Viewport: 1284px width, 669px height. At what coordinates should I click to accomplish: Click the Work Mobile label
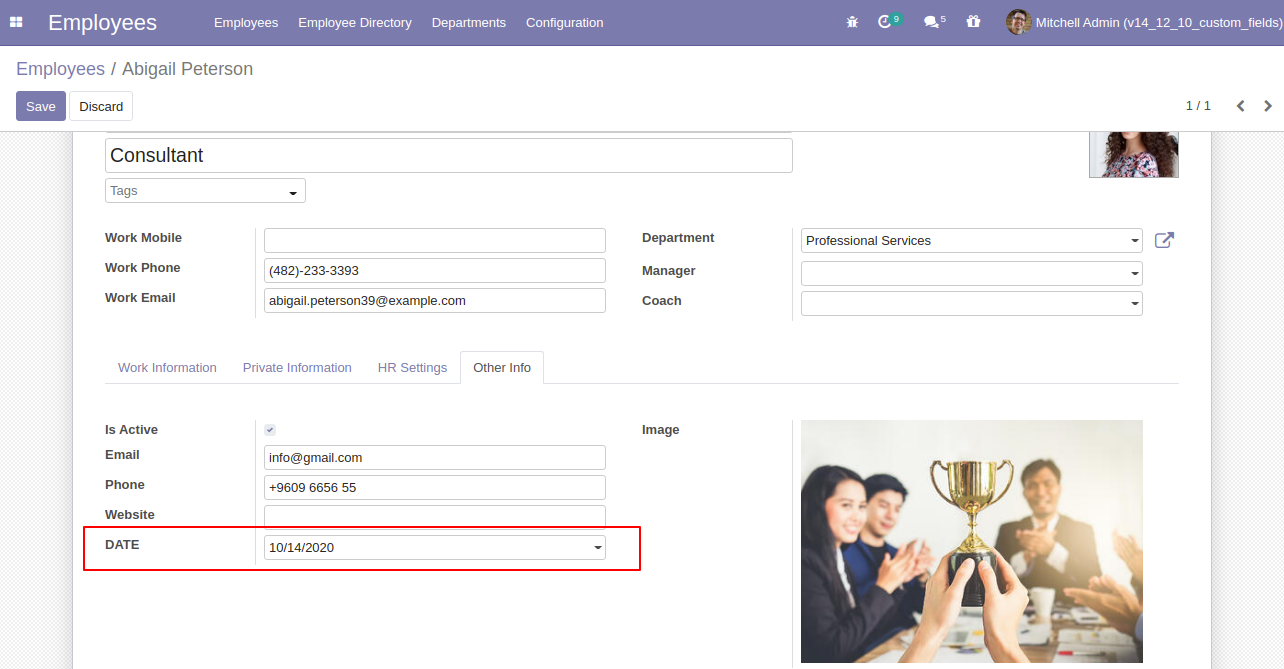[x=143, y=238]
